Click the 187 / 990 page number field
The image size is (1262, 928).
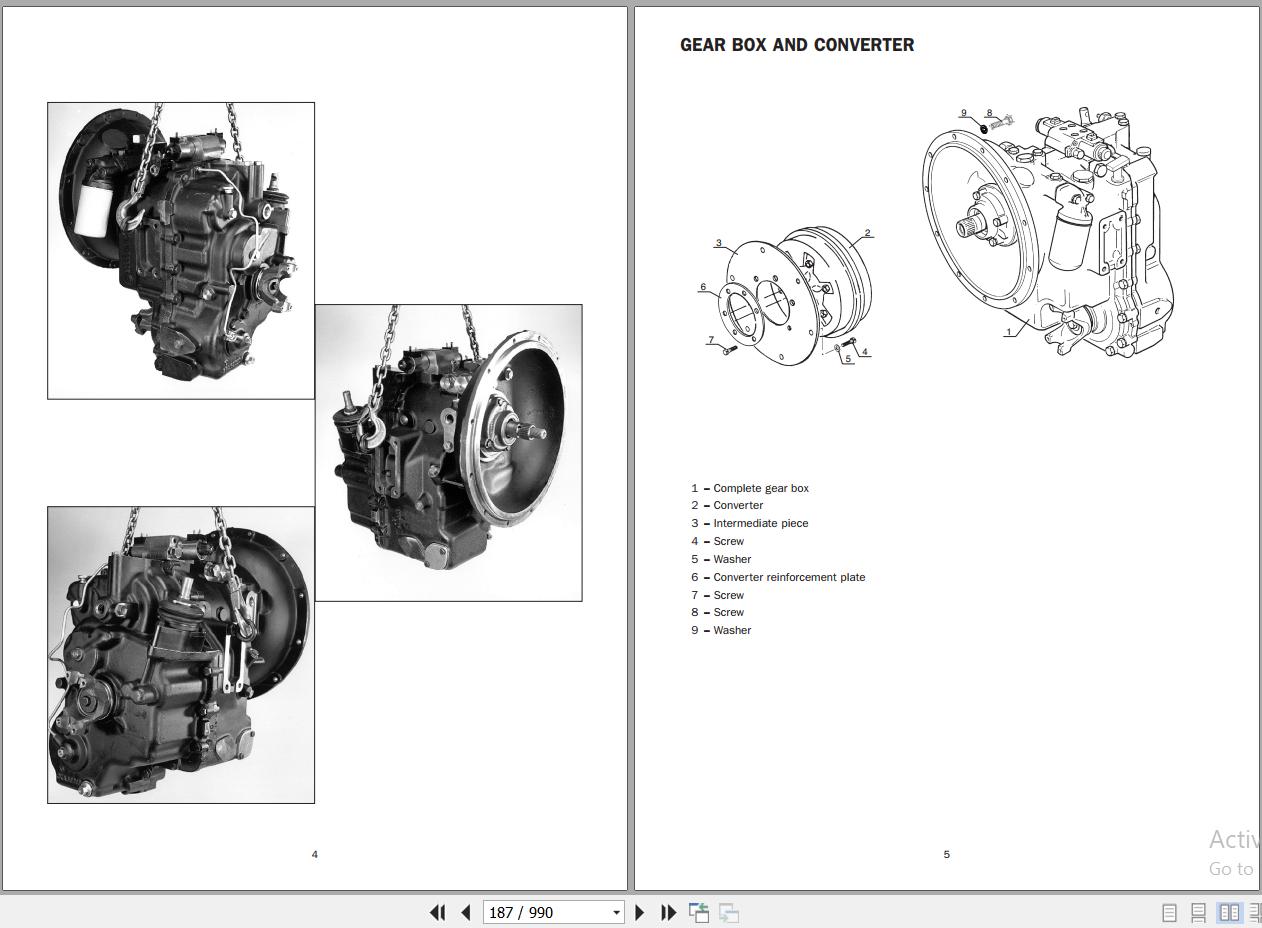(x=545, y=912)
